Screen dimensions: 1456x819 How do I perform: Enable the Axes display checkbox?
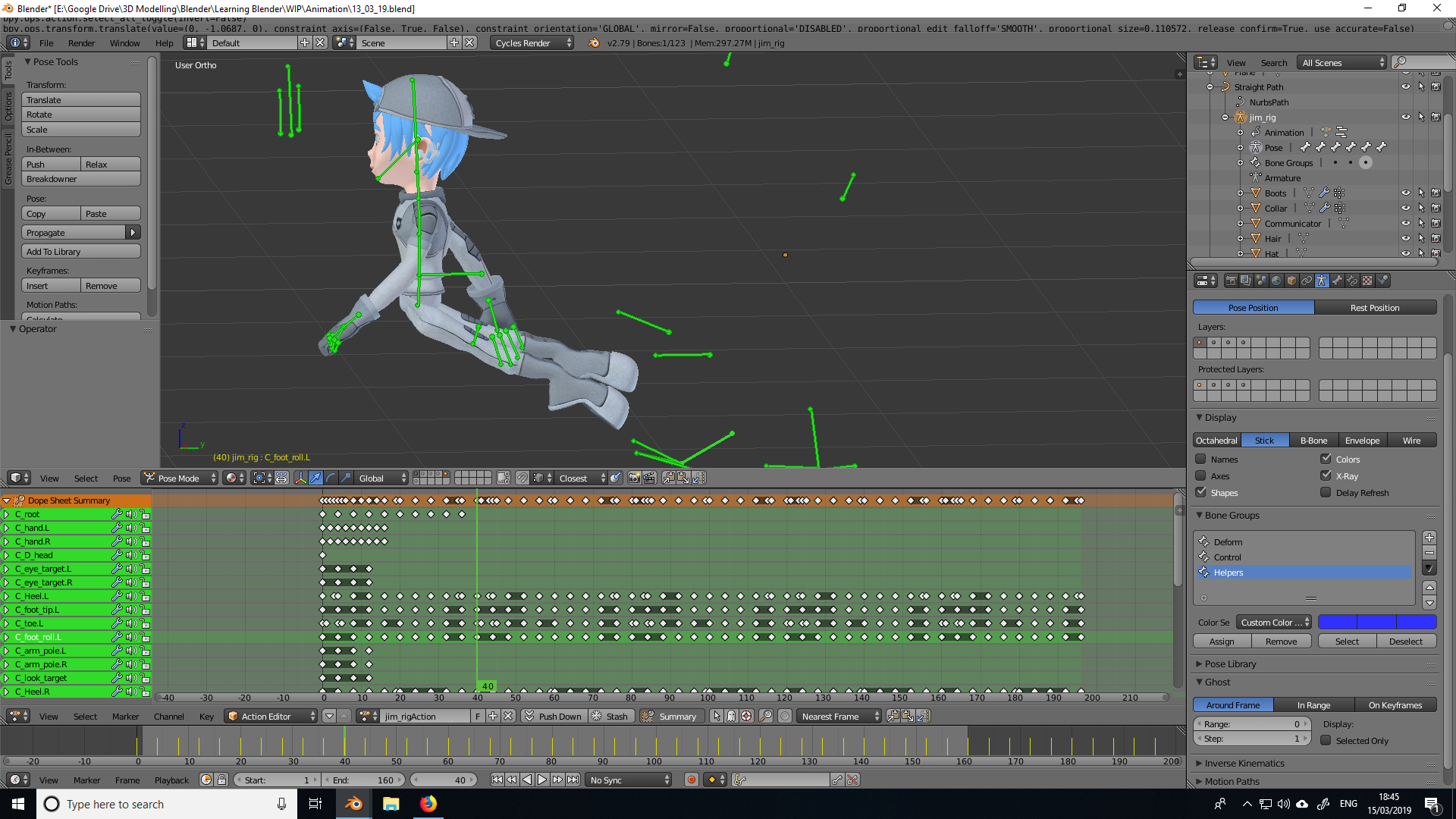tap(1200, 475)
